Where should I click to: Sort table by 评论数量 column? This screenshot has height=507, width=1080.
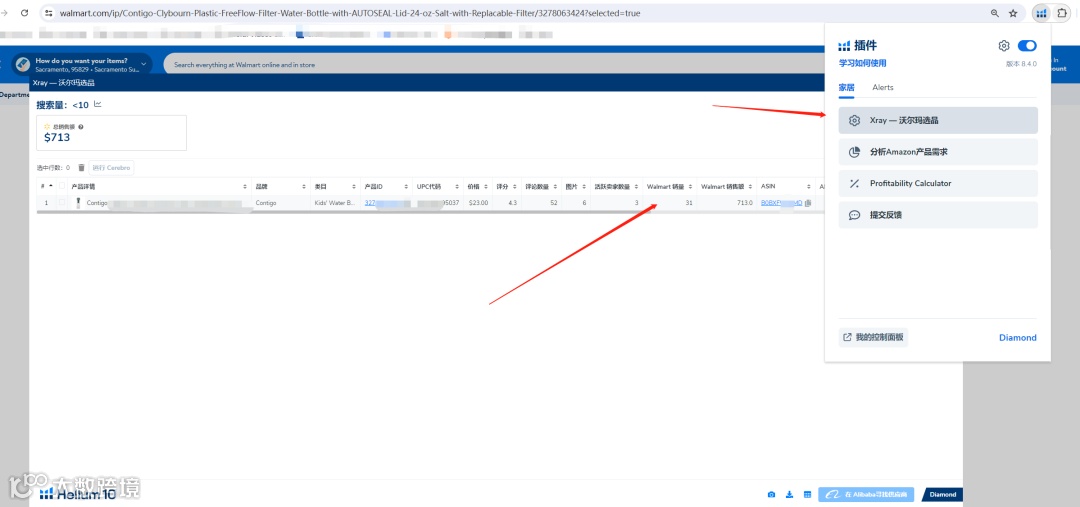coord(556,187)
